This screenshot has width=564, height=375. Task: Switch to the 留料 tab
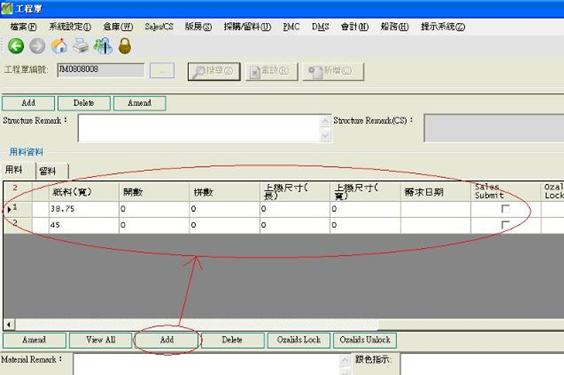[52, 171]
